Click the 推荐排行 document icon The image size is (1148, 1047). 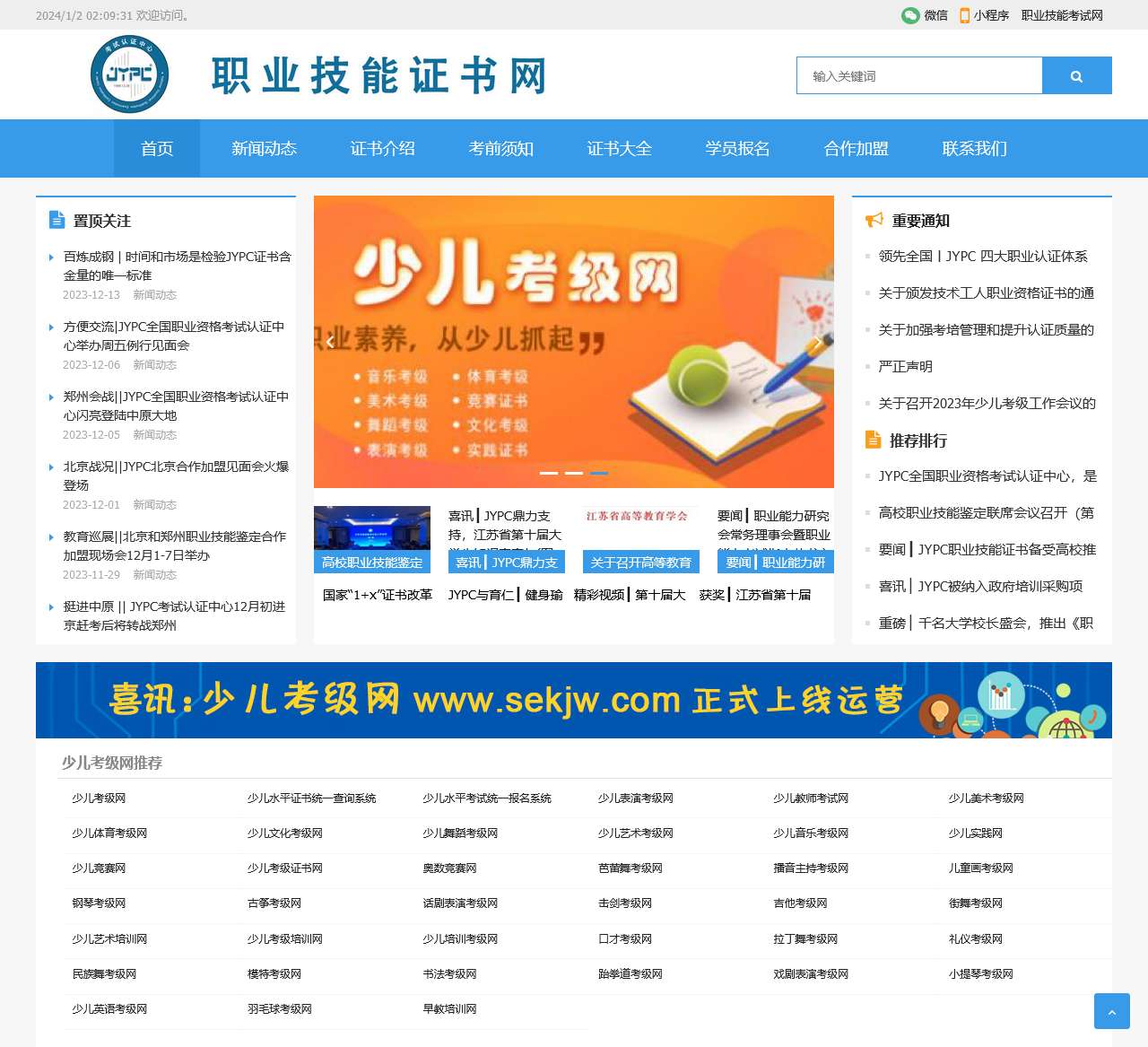coord(874,440)
